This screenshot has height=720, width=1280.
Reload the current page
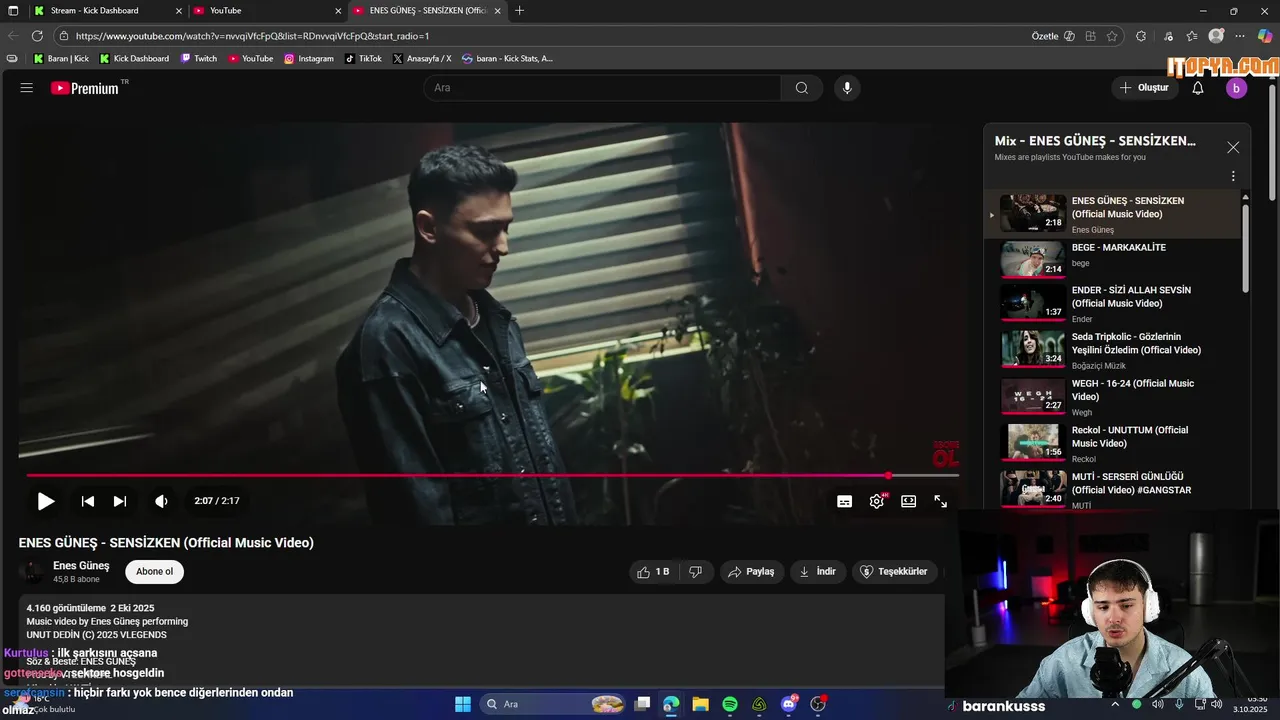(37, 36)
